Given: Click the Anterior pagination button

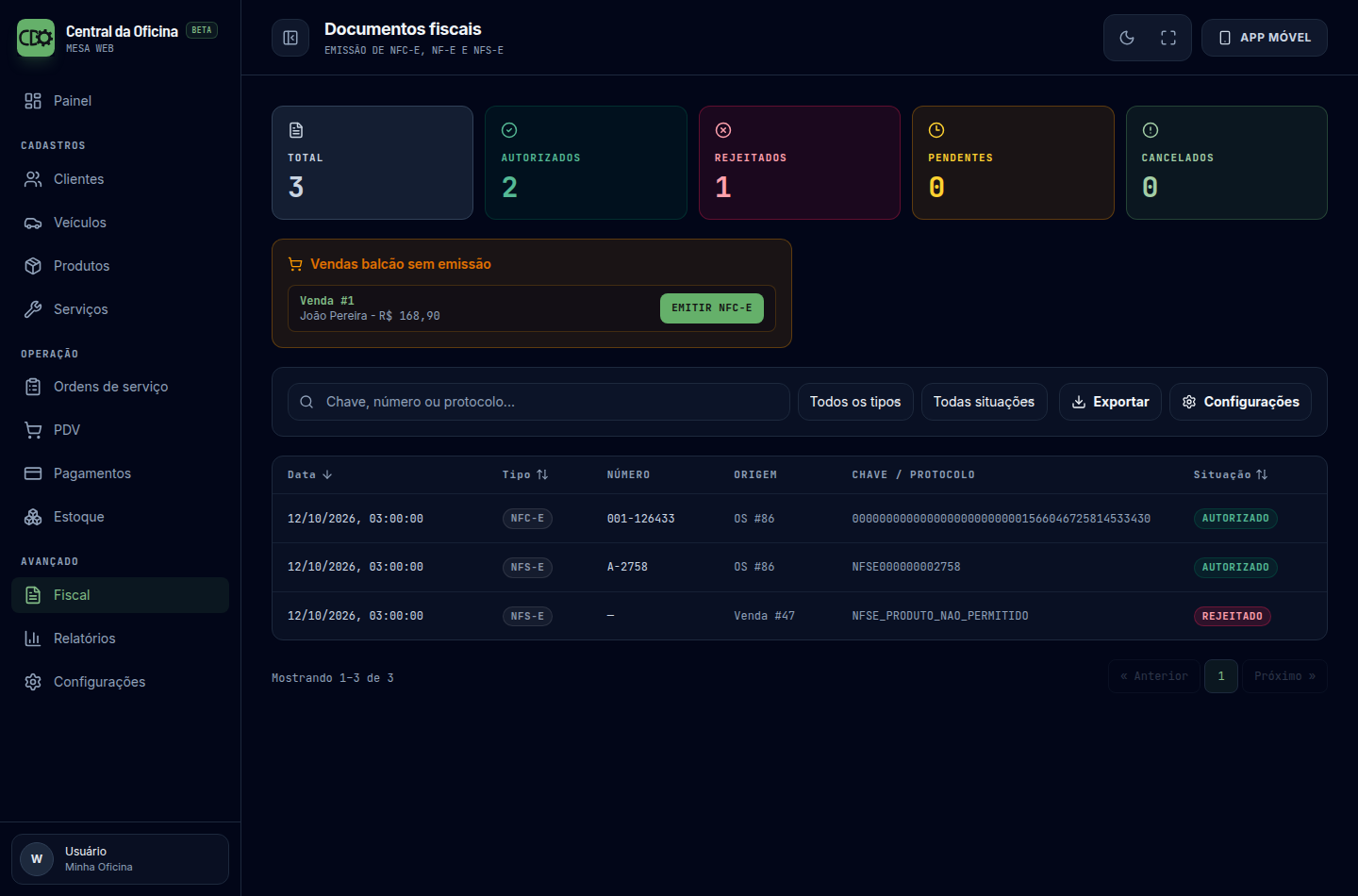Looking at the screenshot, I should (1154, 676).
